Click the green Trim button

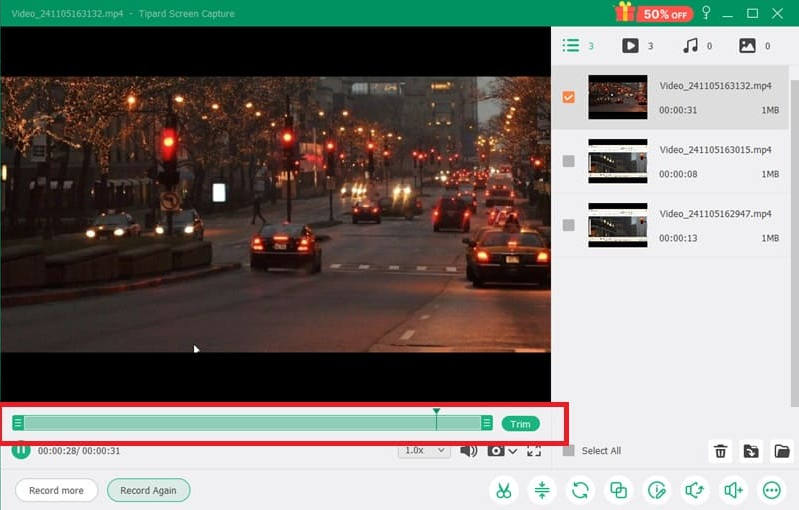[x=520, y=424]
